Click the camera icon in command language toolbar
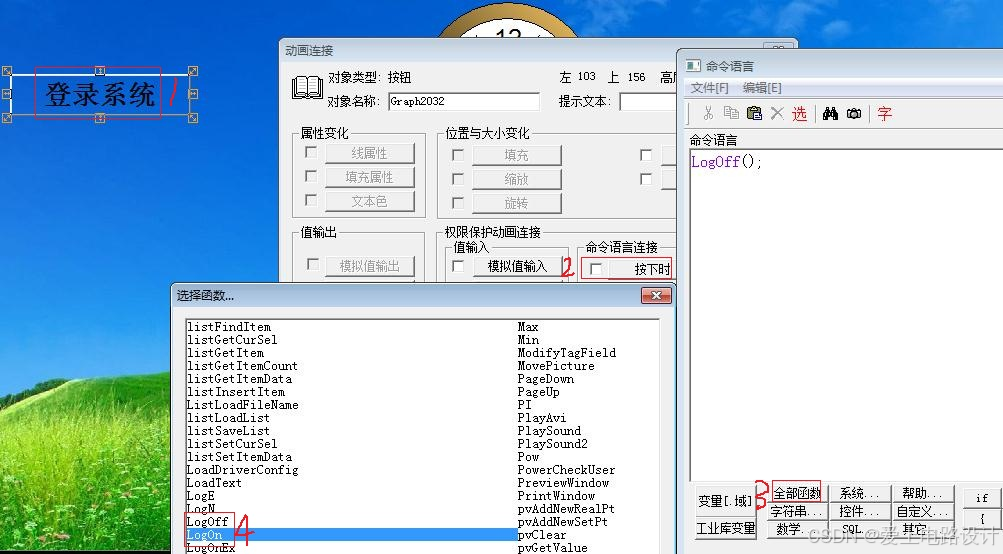The height and width of the screenshot is (554, 1003). (x=853, y=113)
